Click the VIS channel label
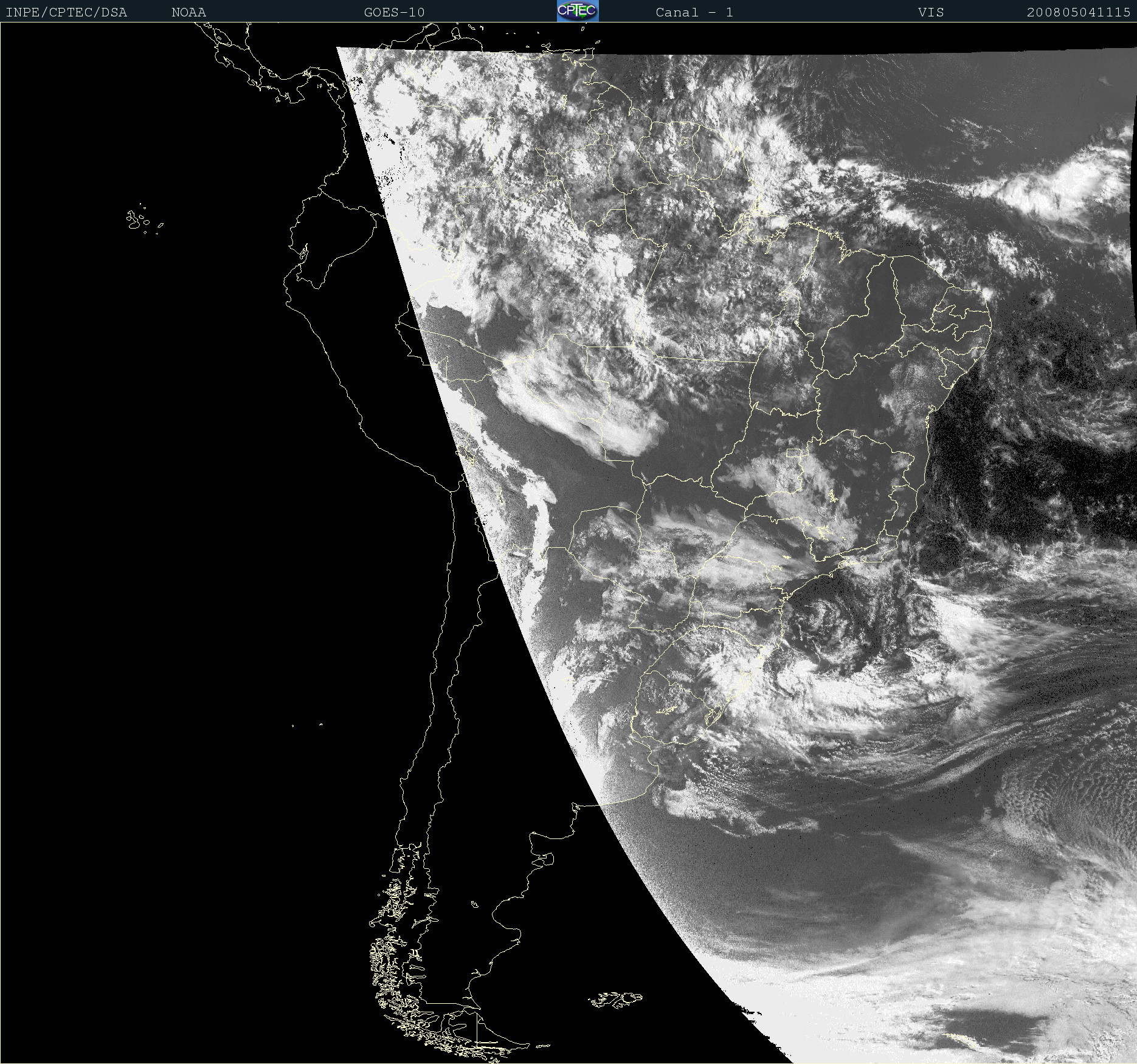 pyautogui.click(x=931, y=12)
